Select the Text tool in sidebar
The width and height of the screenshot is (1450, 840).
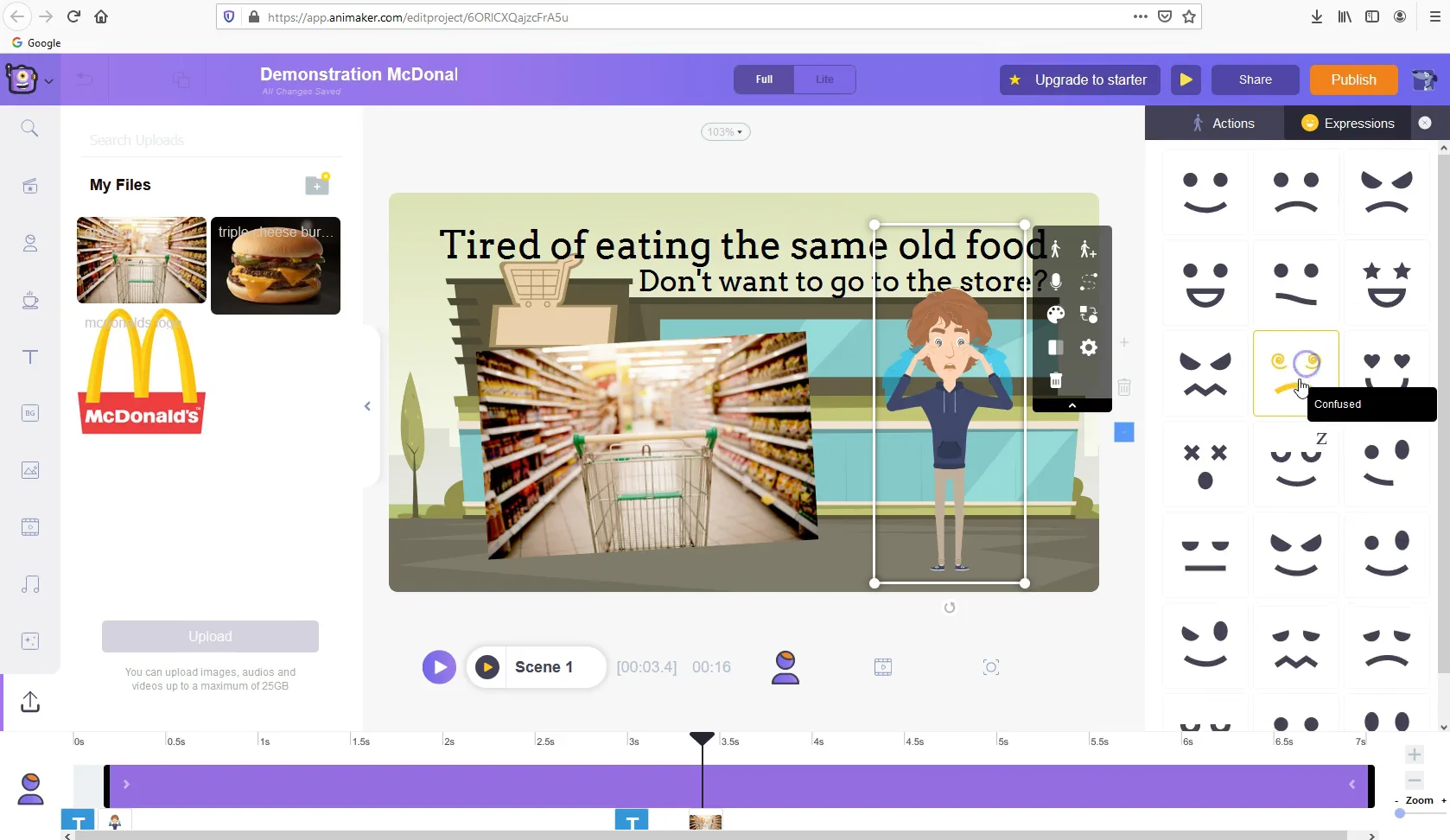pos(30,357)
